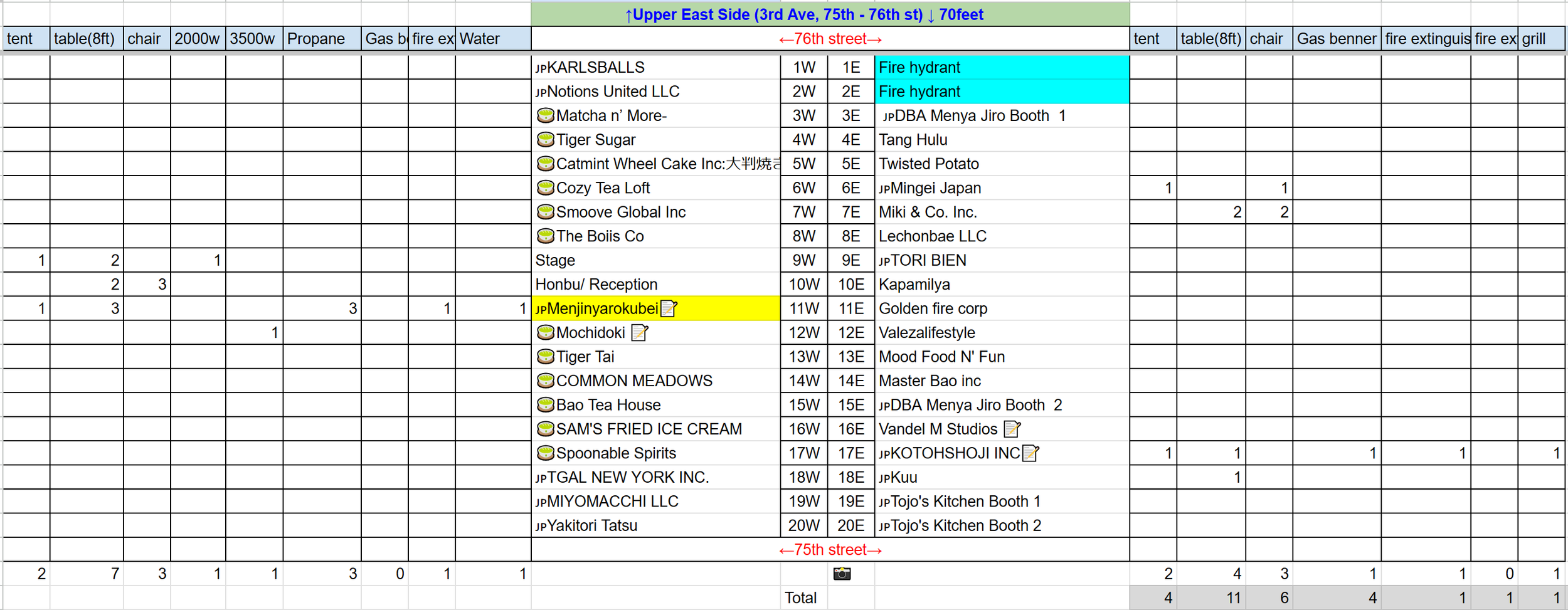This screenshot has width=1568, height=610.
Task: Open the note icon beside Vandel M Studios
Action: [x=1012, y=429]
